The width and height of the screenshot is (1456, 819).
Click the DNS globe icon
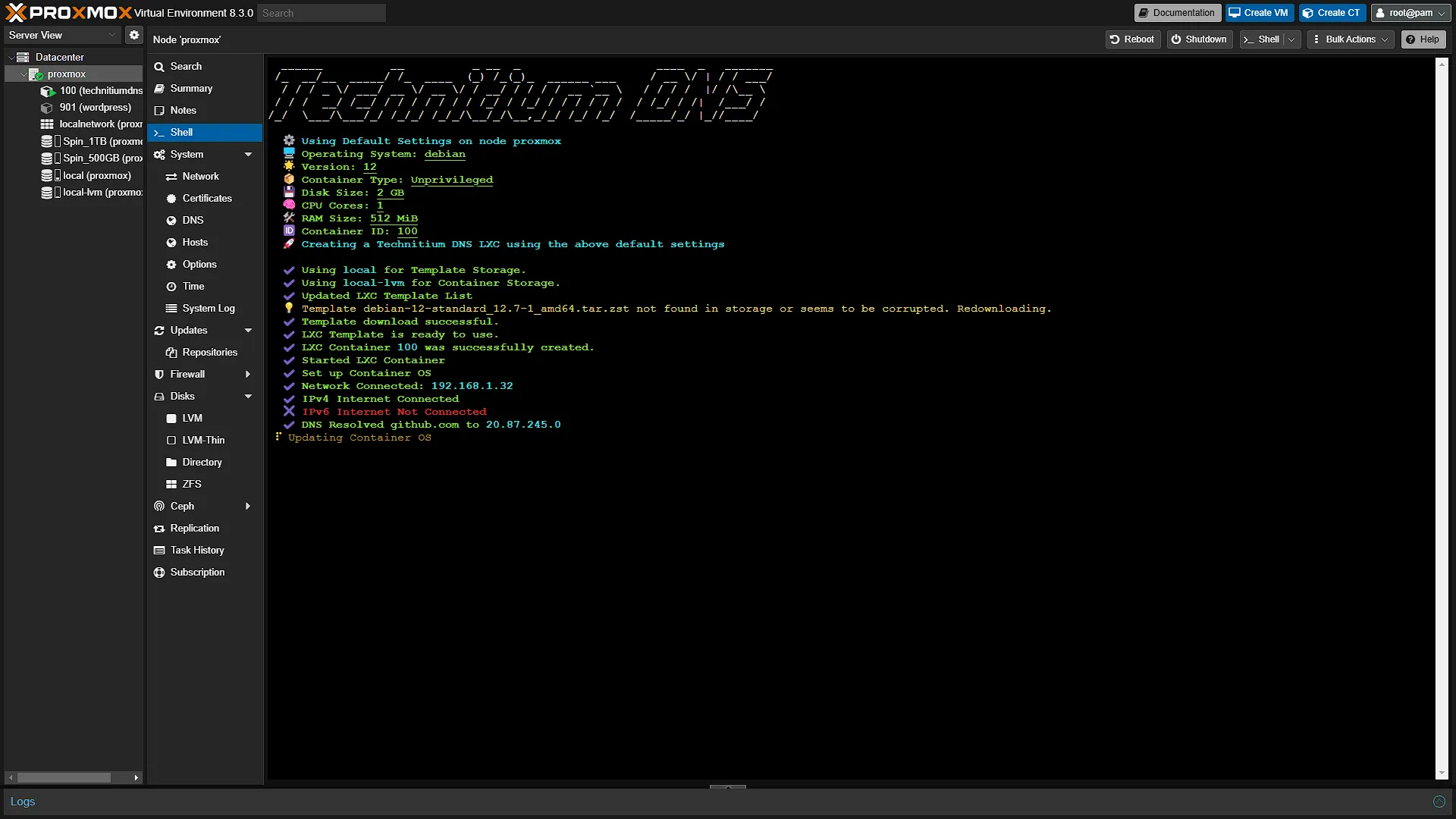pos(171,221)
